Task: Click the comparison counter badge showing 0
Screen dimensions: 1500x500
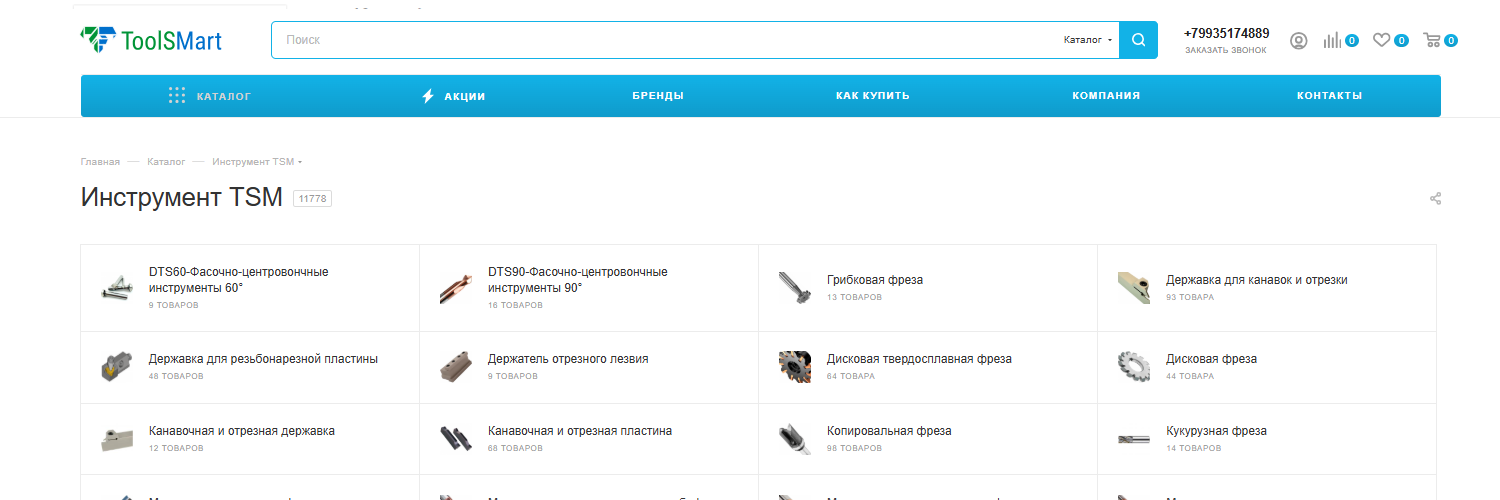Action: click(1352, 41)
